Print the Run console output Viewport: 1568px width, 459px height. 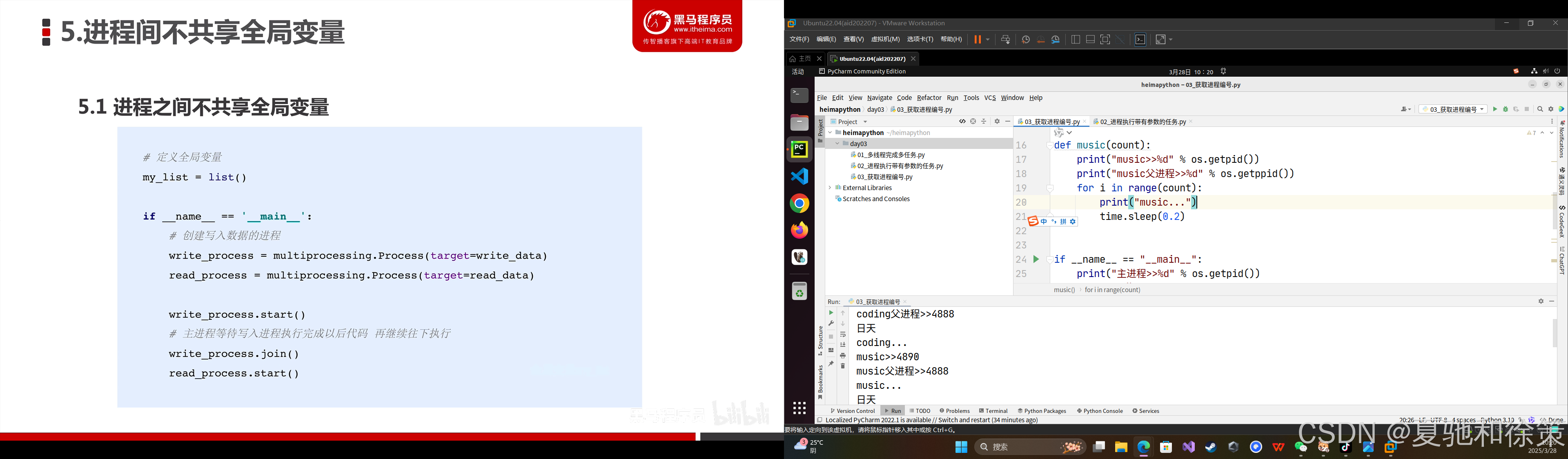click(843, 356)
